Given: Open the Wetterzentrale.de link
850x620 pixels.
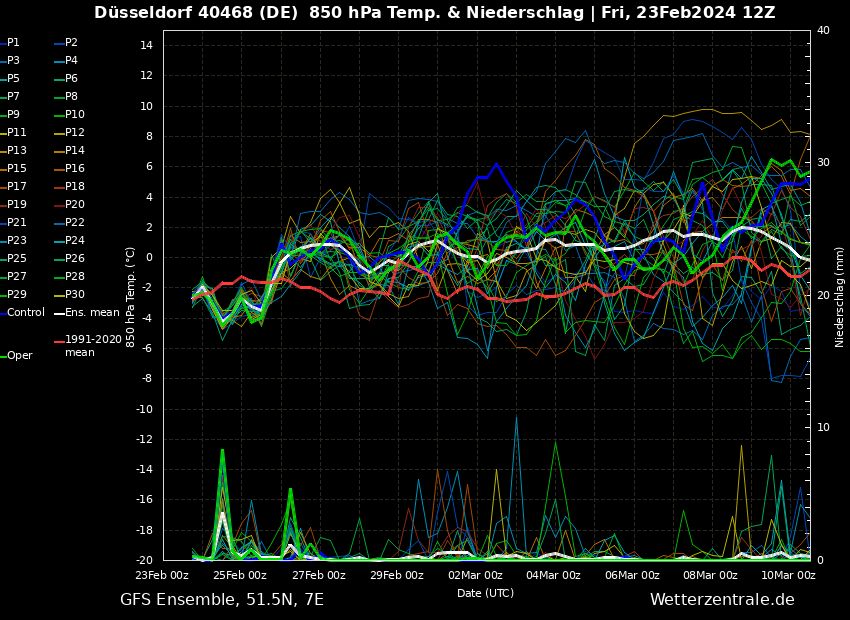Looking at the screenshot, I should tap(722, 600).
